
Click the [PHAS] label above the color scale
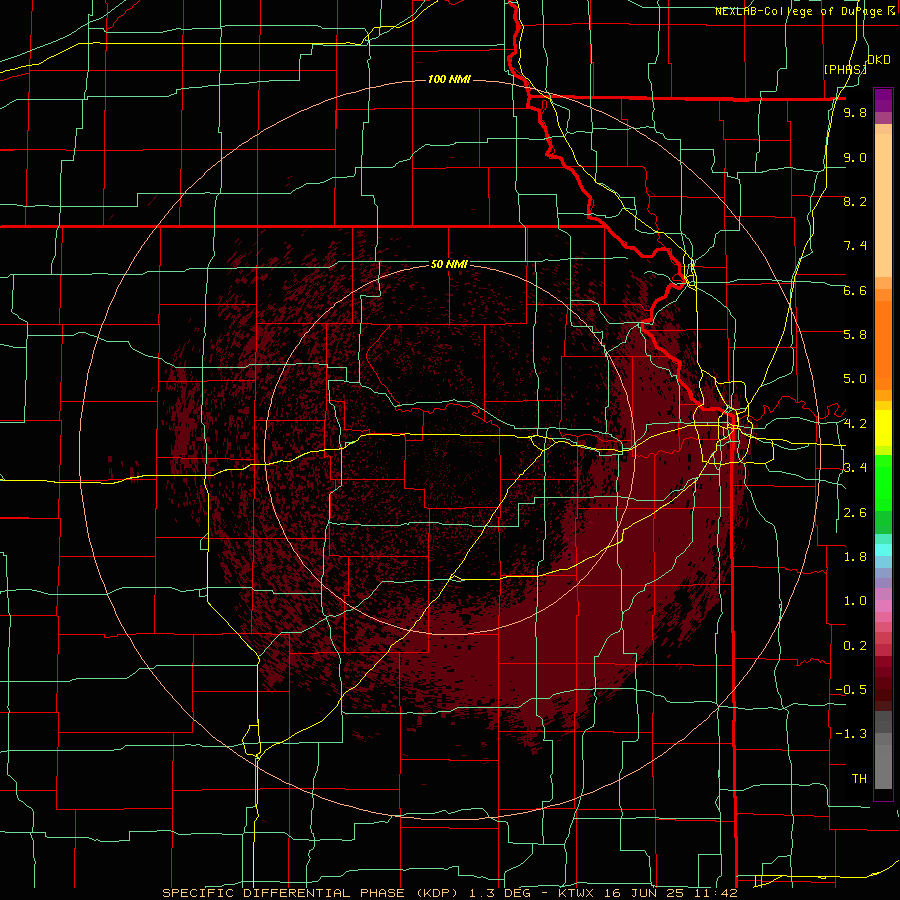pyautogui.click(x=845, y=69)
